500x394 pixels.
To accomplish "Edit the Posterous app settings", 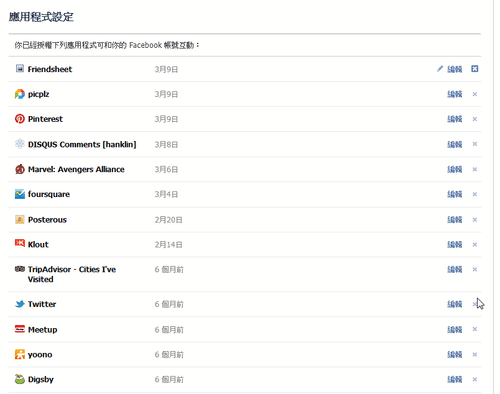I will [x=455, y=220].
